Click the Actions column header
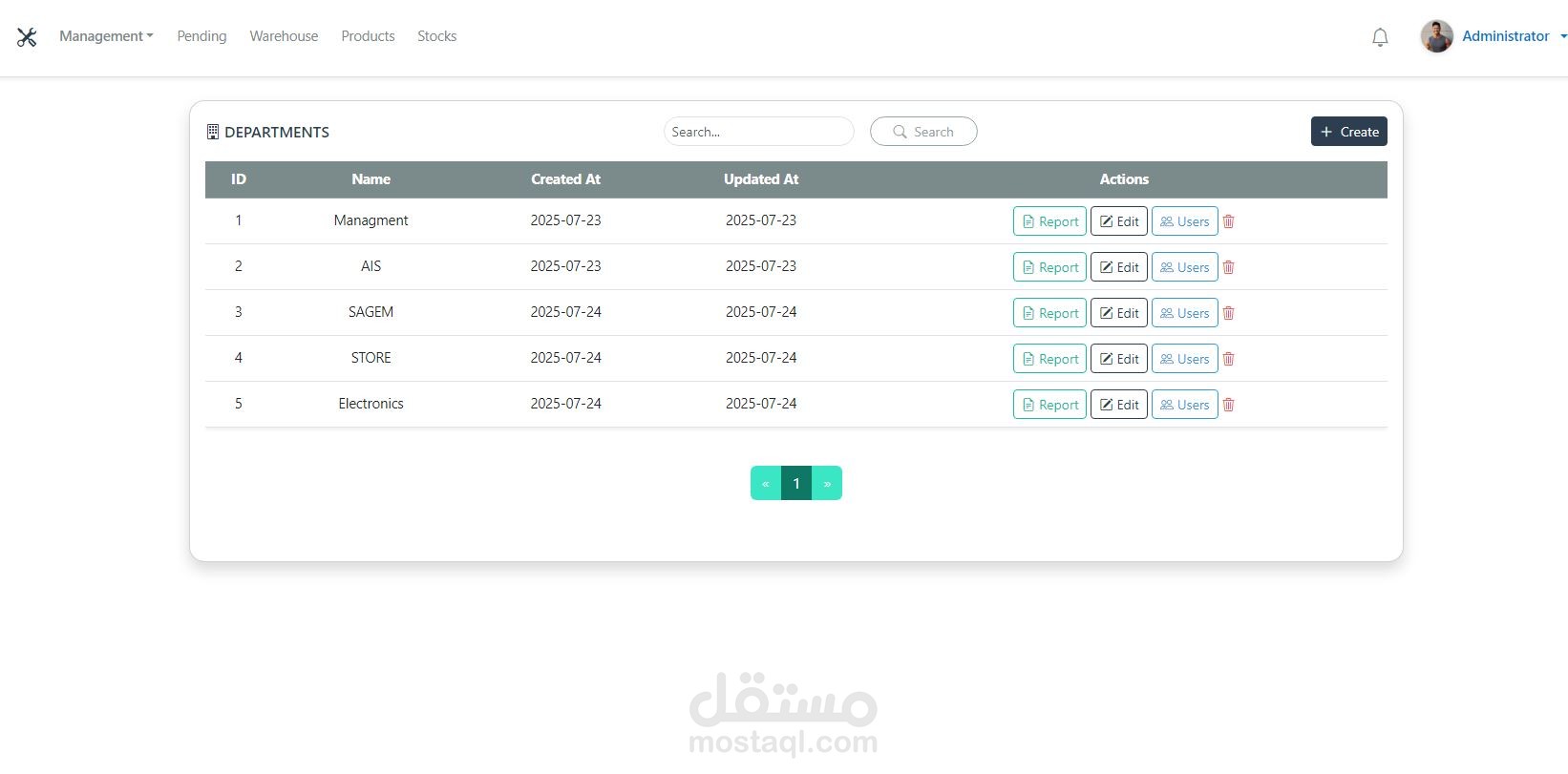This screenshot has height=774, width=1568. (1124, 179)
